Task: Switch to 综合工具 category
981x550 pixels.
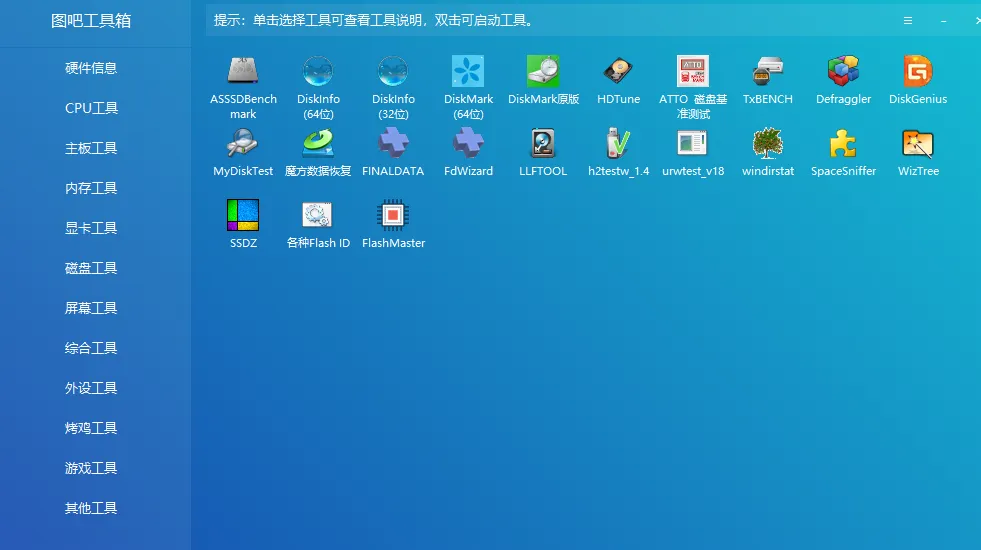Action: tap(91, 348)
